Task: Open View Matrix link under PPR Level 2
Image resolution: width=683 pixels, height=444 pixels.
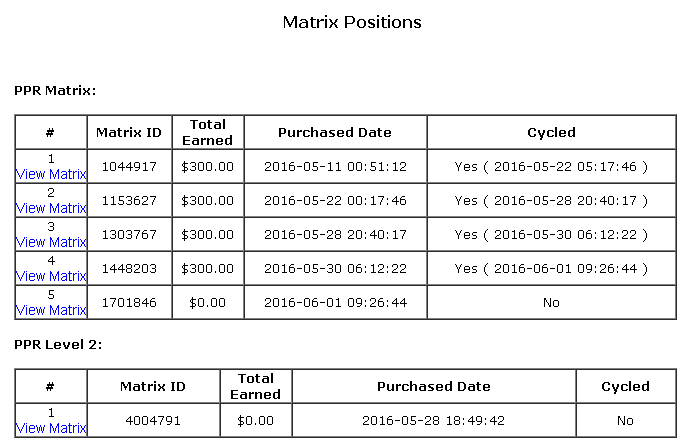Action: pyautogui.click(x=51, y=428)
